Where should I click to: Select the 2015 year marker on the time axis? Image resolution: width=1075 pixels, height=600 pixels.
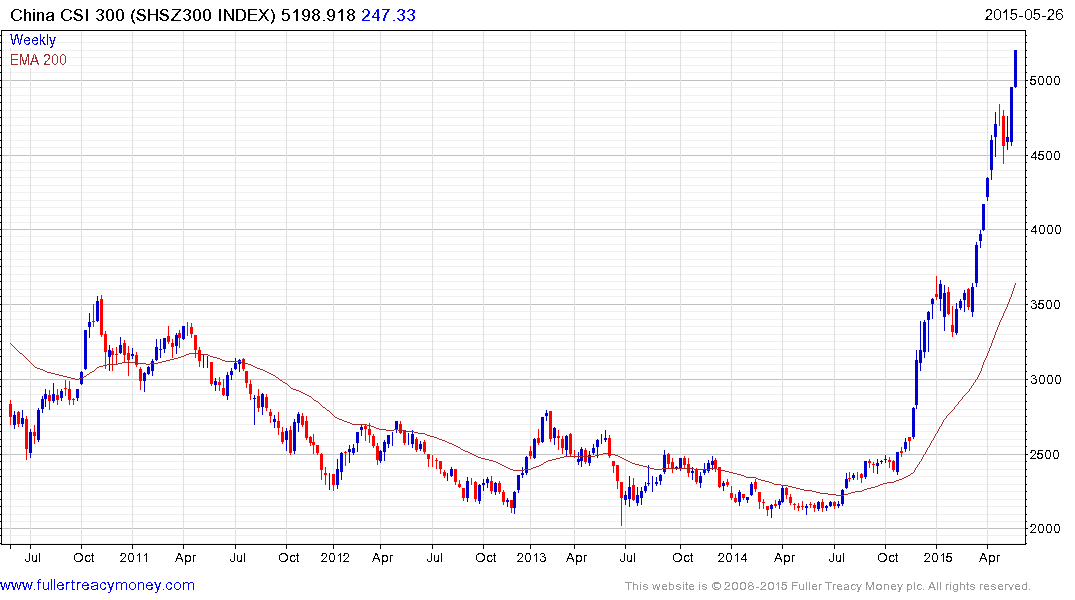[937, 557]
